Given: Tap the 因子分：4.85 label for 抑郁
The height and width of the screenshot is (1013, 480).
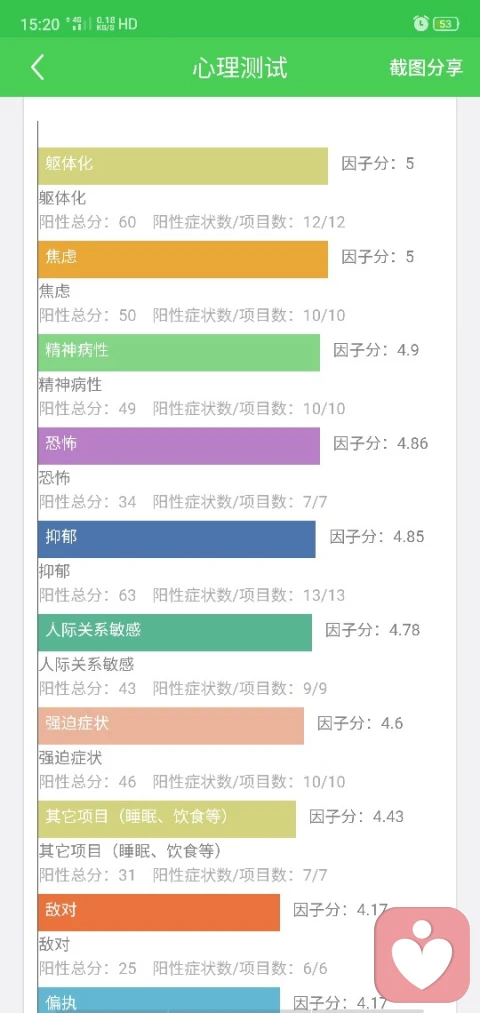Looking at the screenshot, I should [377, 537].
